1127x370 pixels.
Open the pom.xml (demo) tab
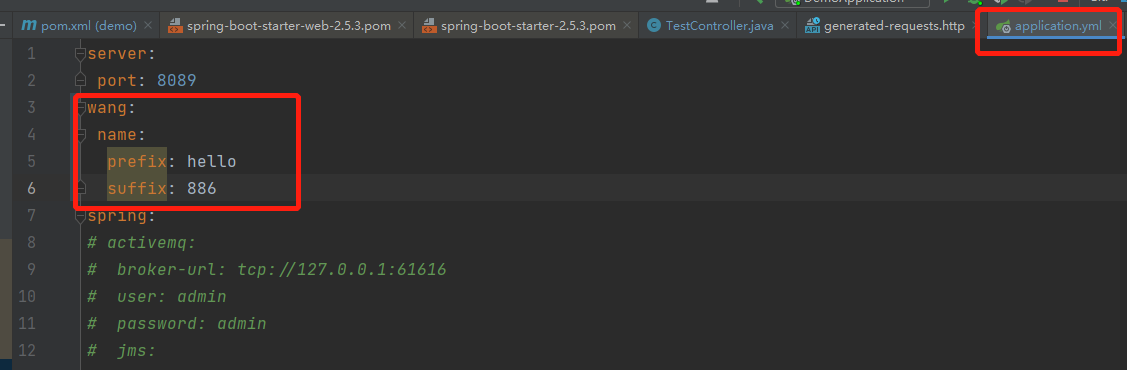(86, 27)
